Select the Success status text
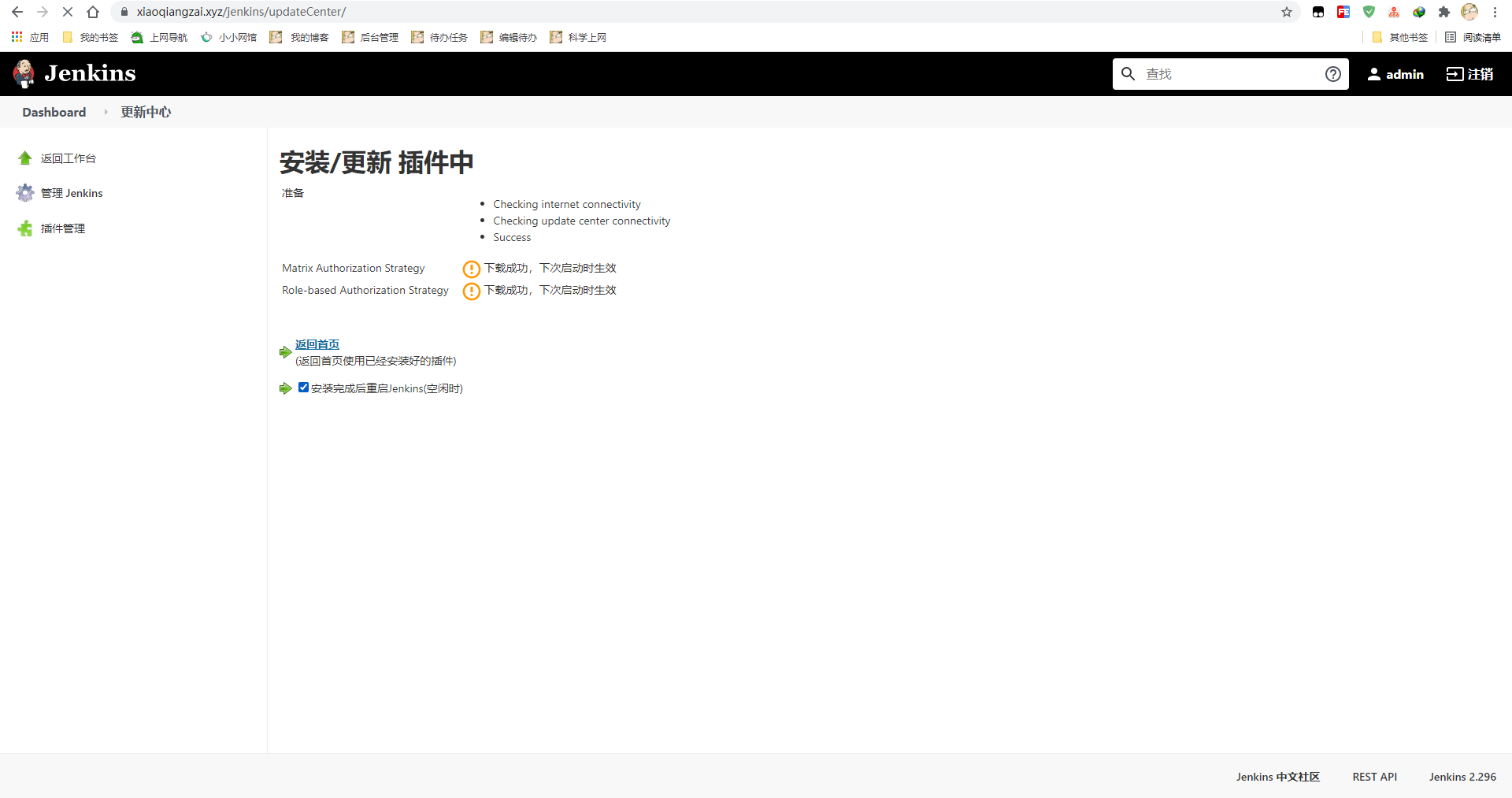 pos(512,237)
